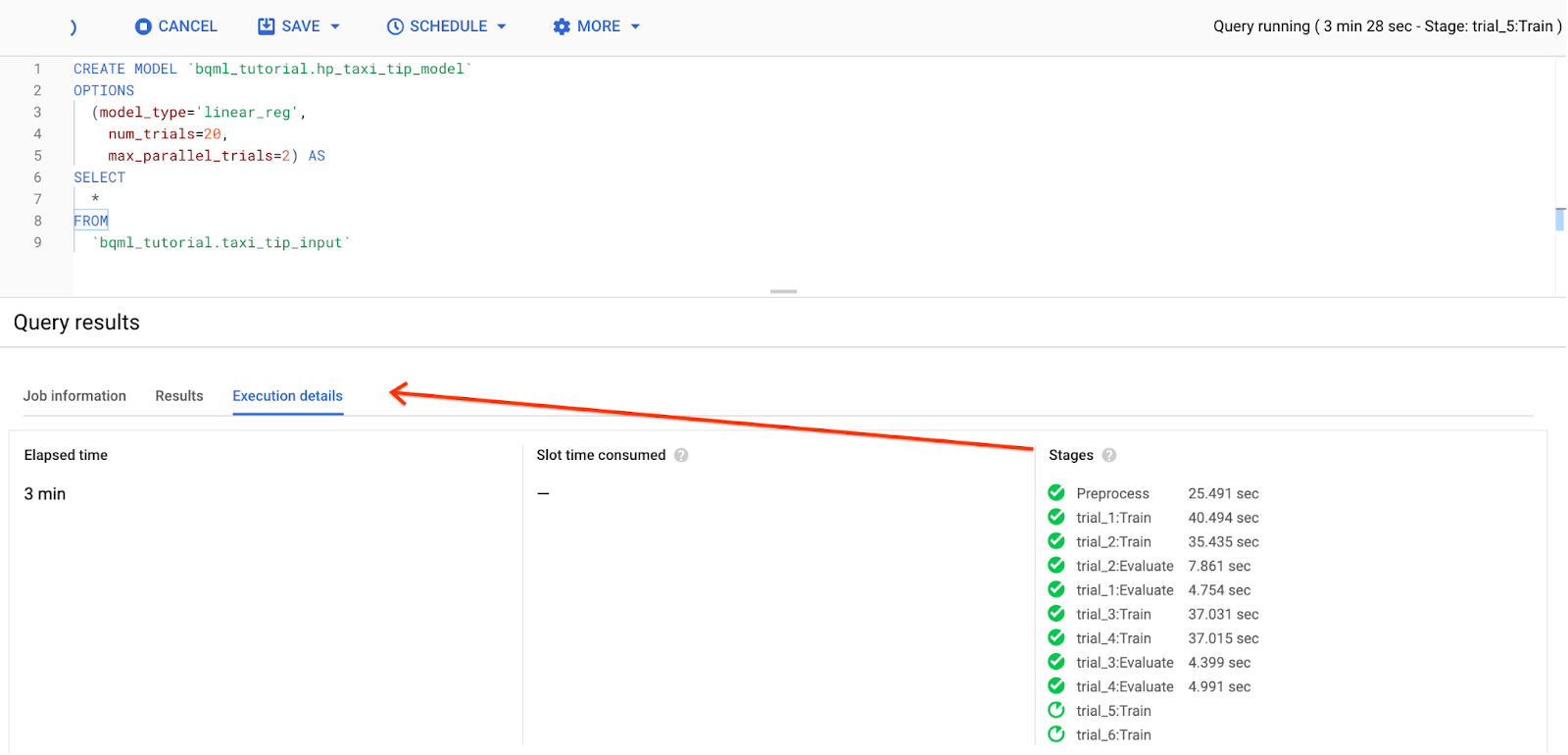The height and width of the screenshot is (755, 1568).
Task: Click the SELECT keyword on line 6
Action: pyautogui.click(x=100, y=177)
